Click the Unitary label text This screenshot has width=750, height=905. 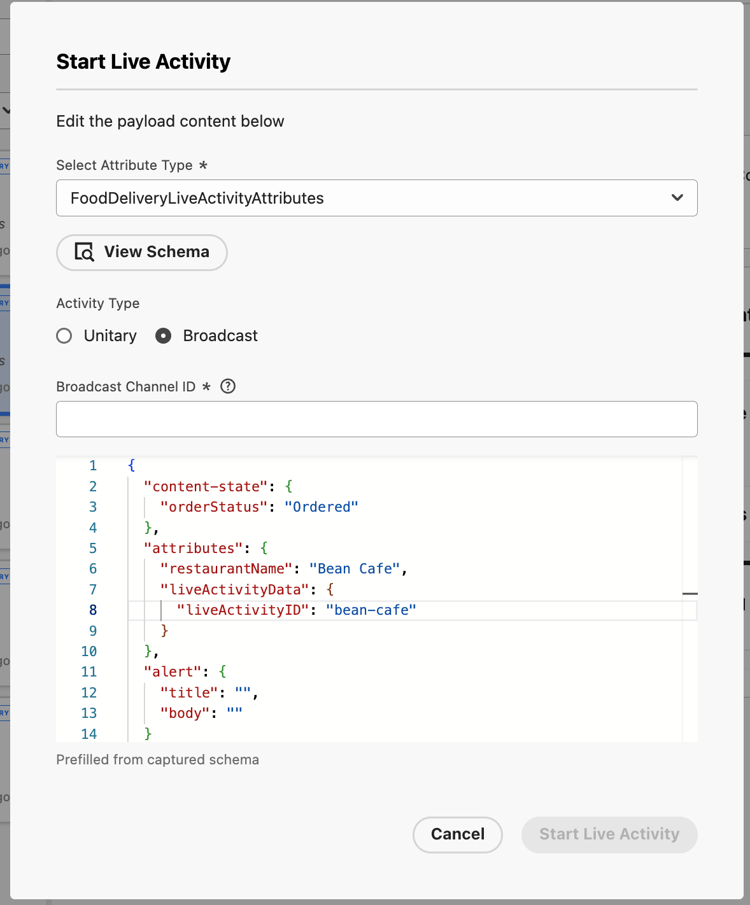(x=110, y=336)
